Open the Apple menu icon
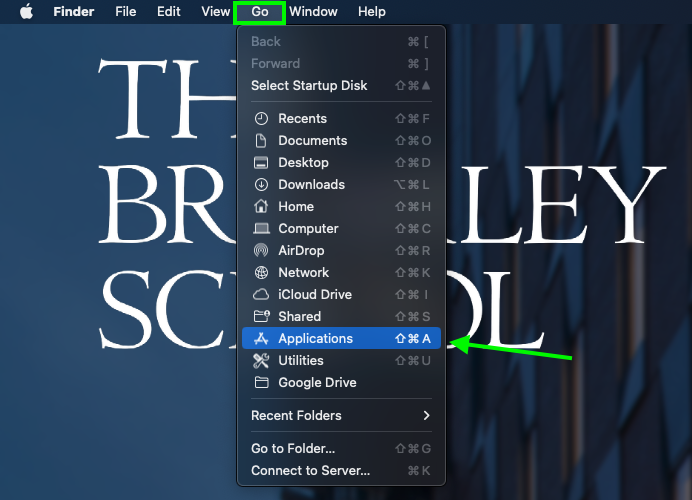Viewport: 692px width, 500px height. coord(26,11)
